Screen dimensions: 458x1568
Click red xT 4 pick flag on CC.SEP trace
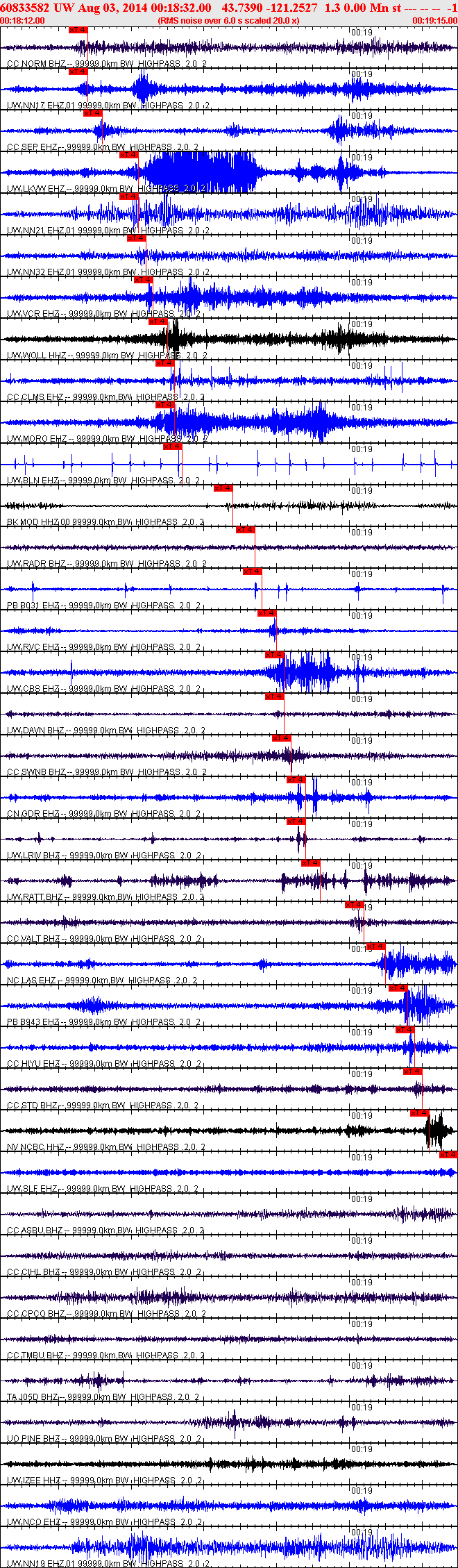click(92, 113)
